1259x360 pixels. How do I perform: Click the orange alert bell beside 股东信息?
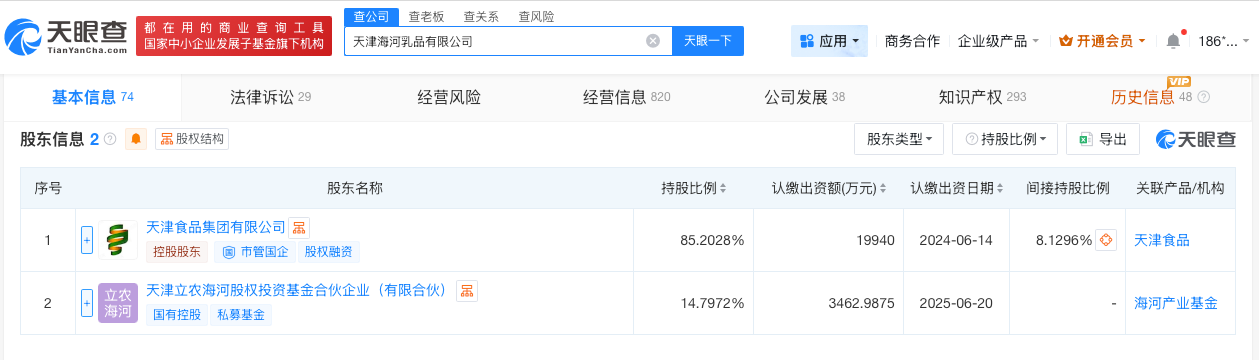coord(136,139)
